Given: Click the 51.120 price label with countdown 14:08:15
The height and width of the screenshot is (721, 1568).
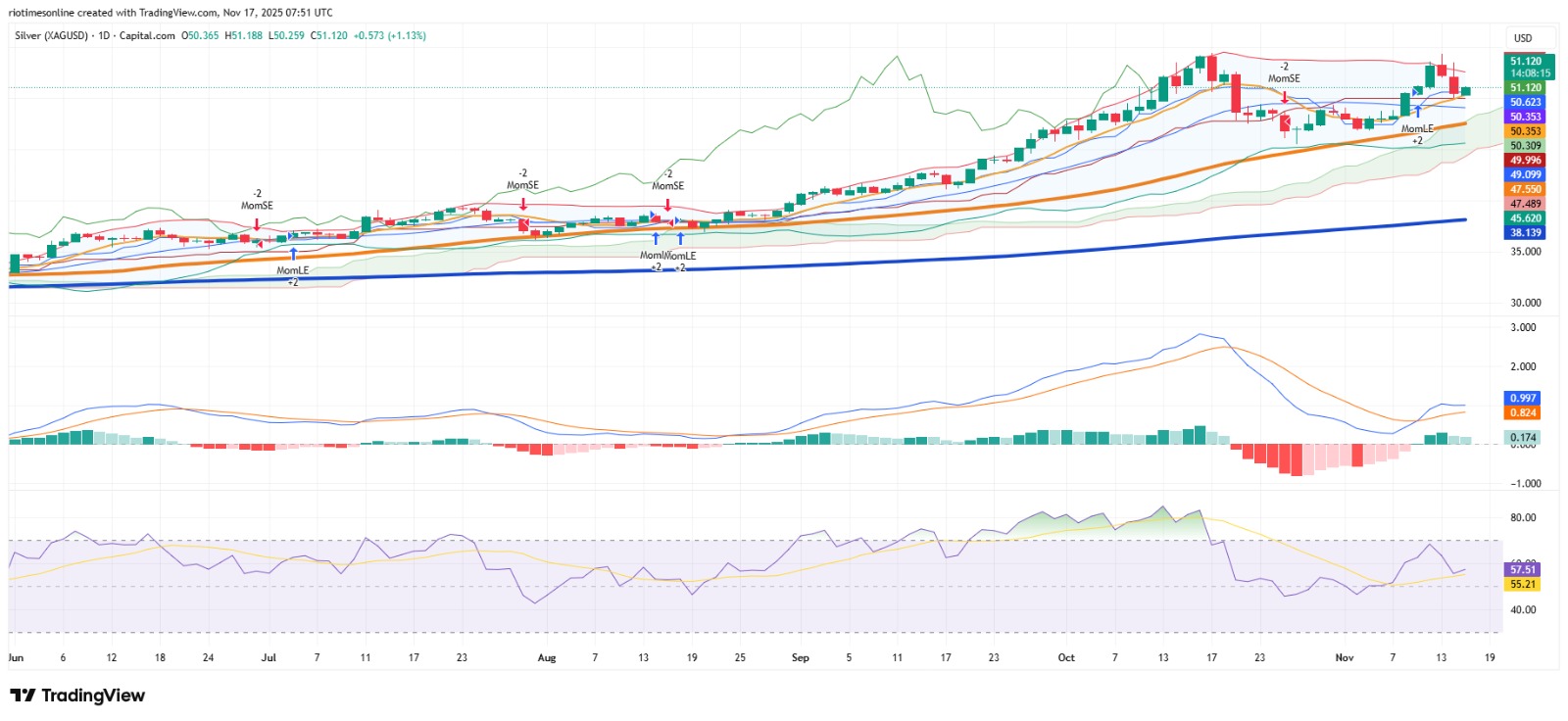Looking at the screenshot, I should [1530, 67].
